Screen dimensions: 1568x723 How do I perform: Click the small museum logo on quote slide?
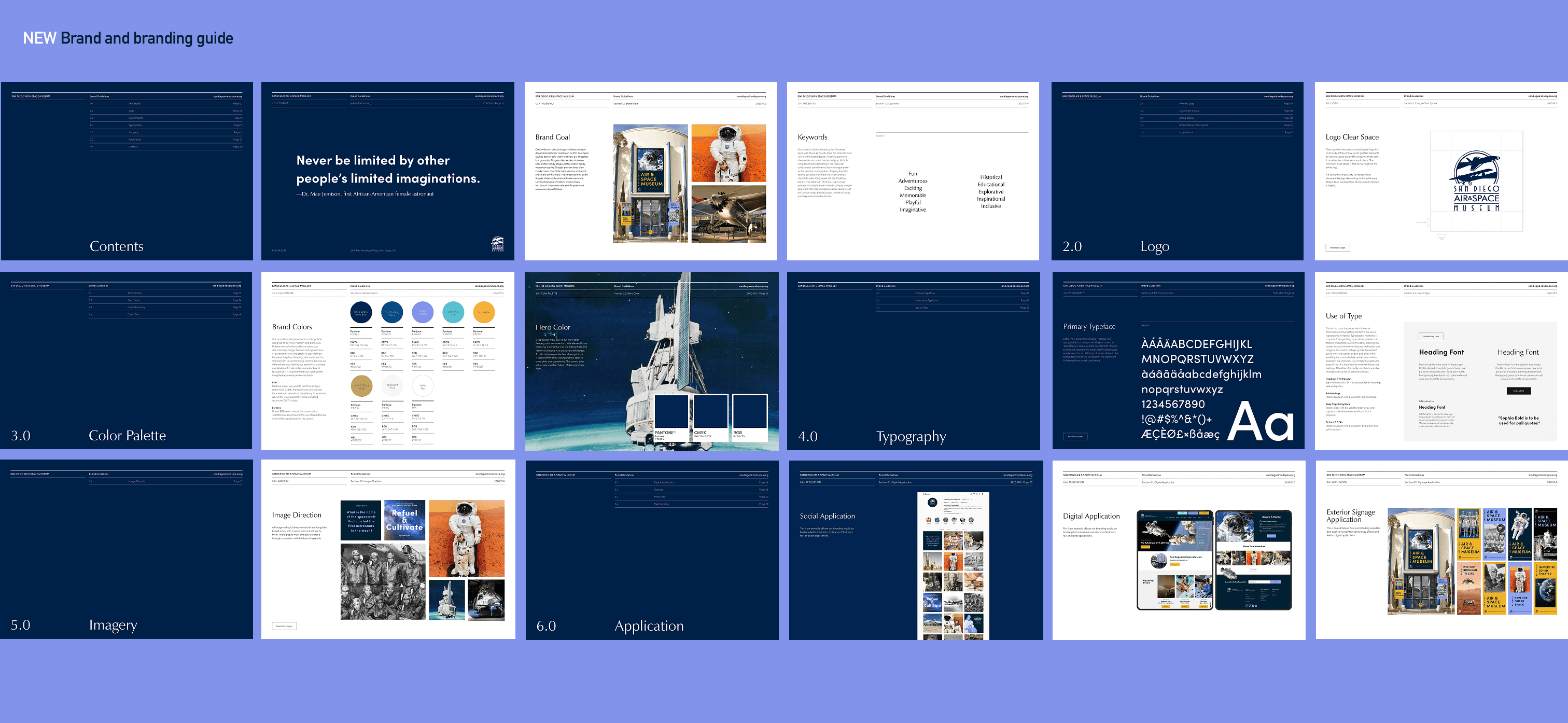497,244
